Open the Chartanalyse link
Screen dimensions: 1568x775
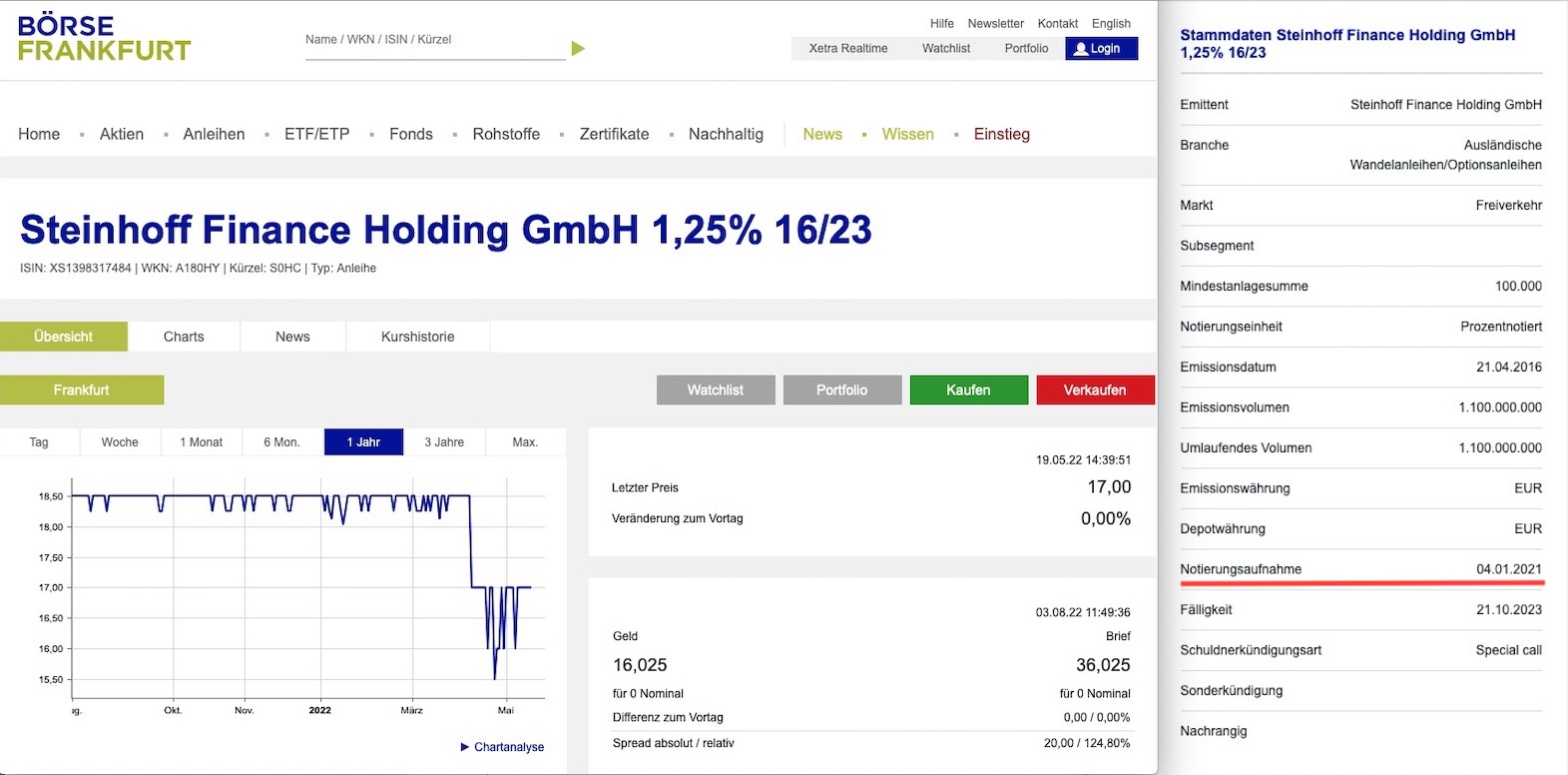tap(509, 747)
